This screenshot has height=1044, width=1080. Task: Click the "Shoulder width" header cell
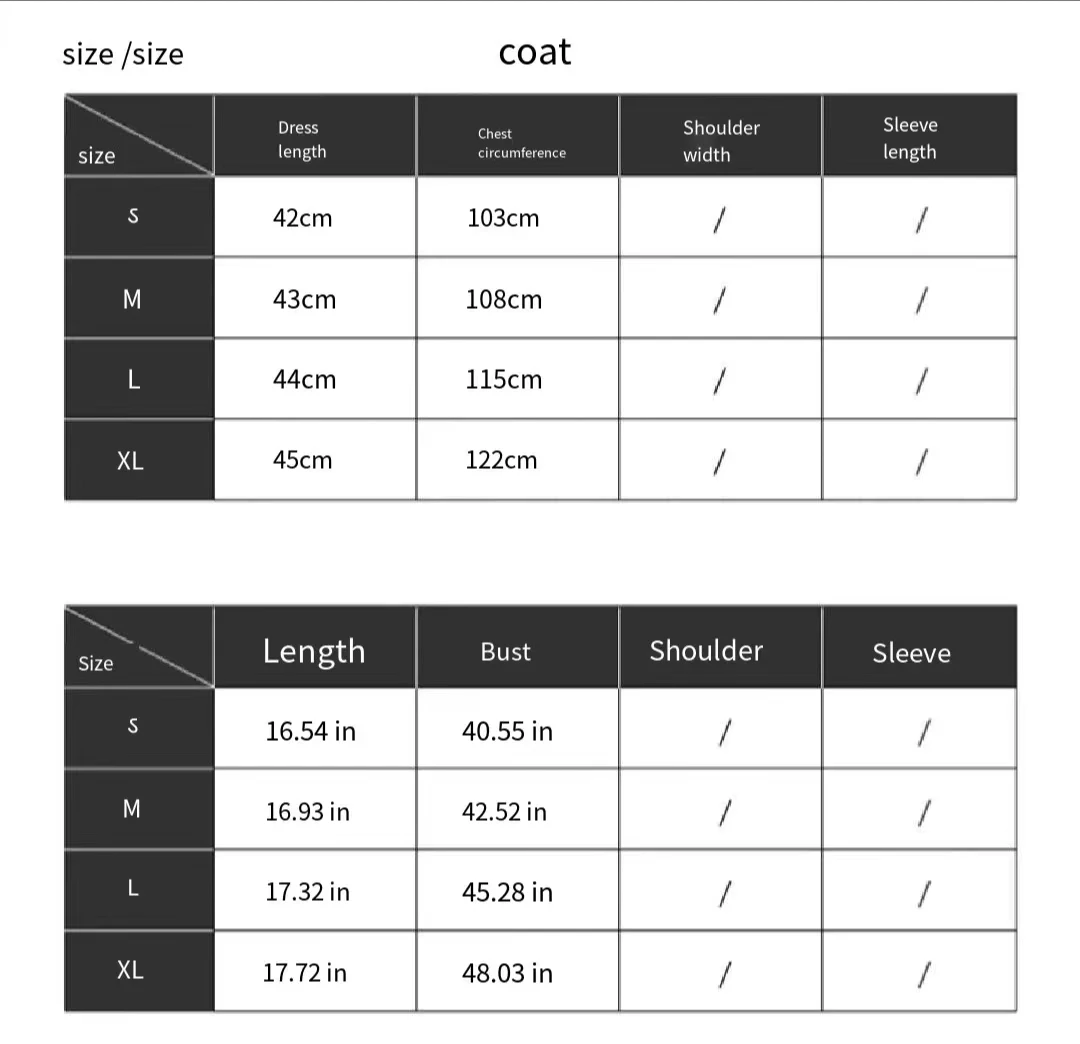coord(721,141)
